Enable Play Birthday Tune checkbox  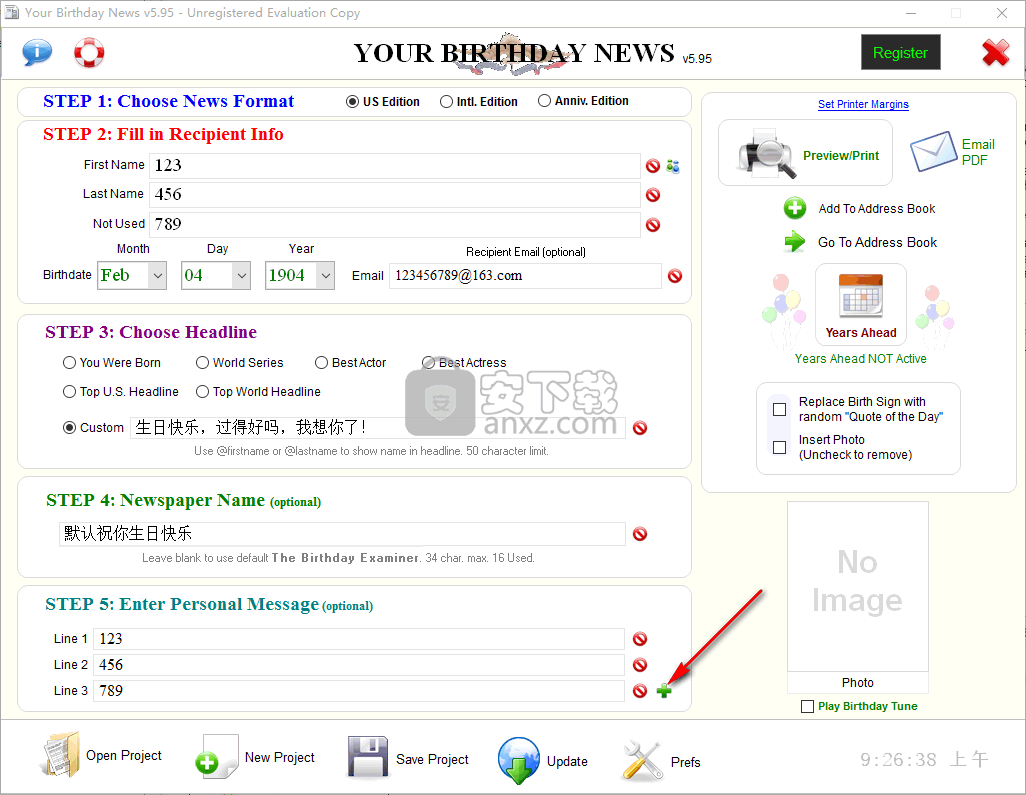807,707
